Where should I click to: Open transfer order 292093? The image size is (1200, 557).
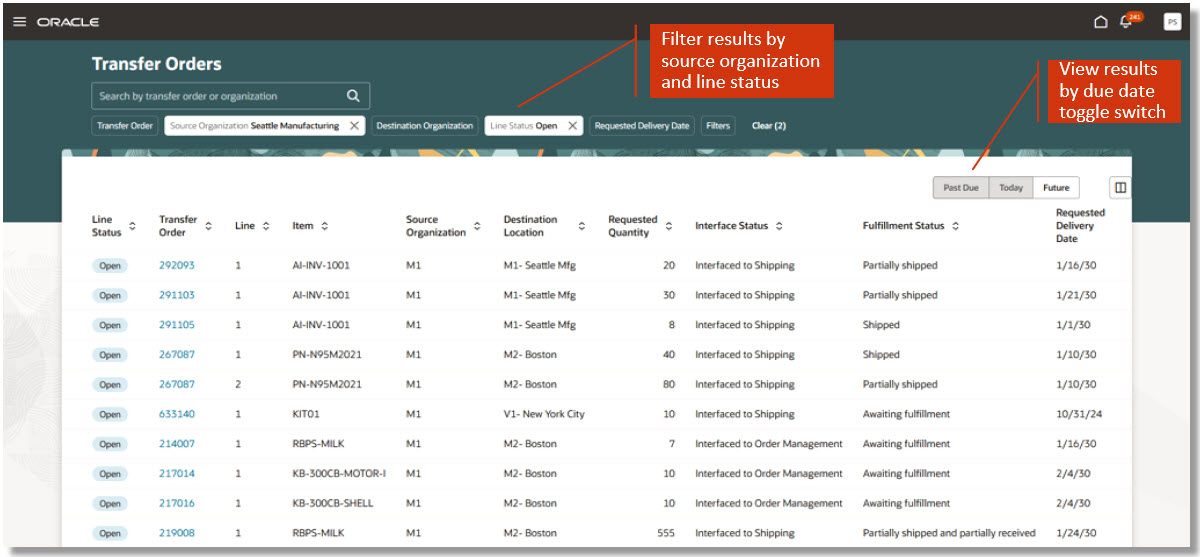[177, 265]
